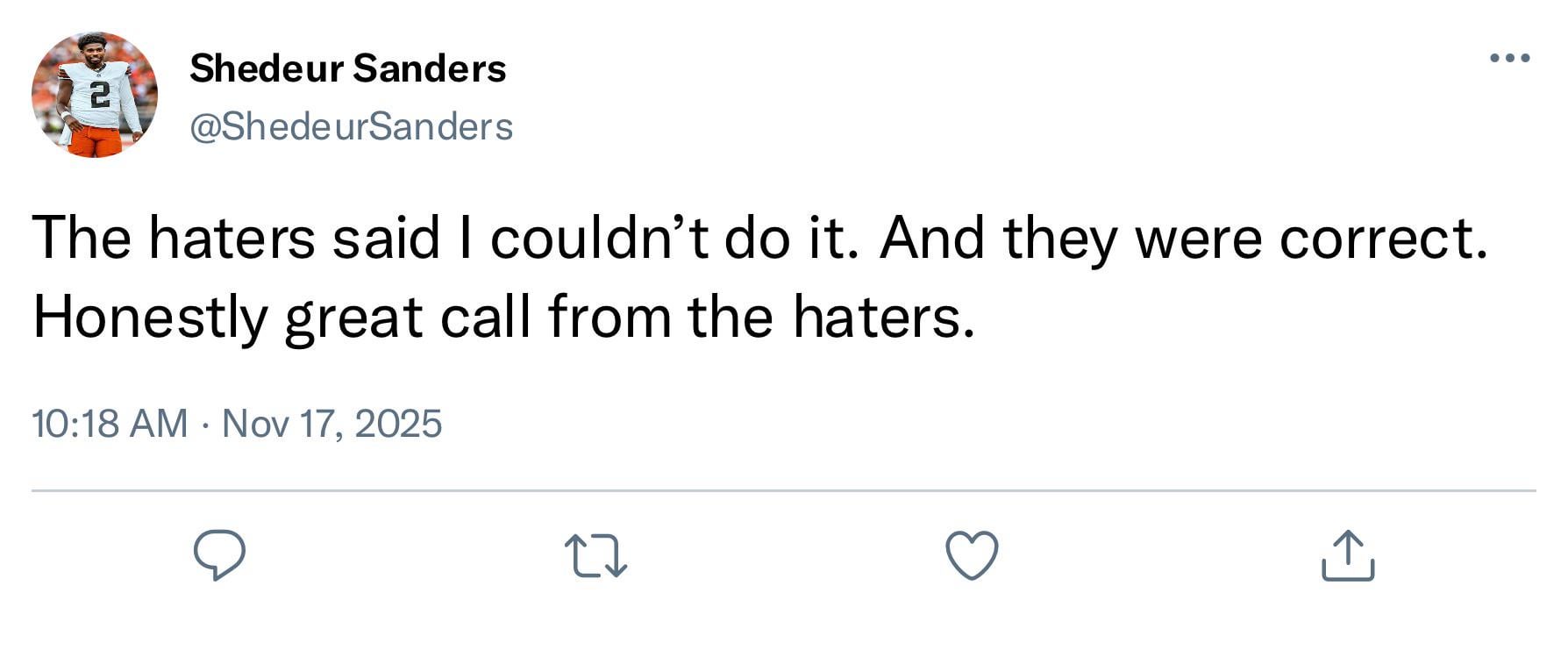Reply to the Shedeur Sanders tweet

(x=219, y=555)
